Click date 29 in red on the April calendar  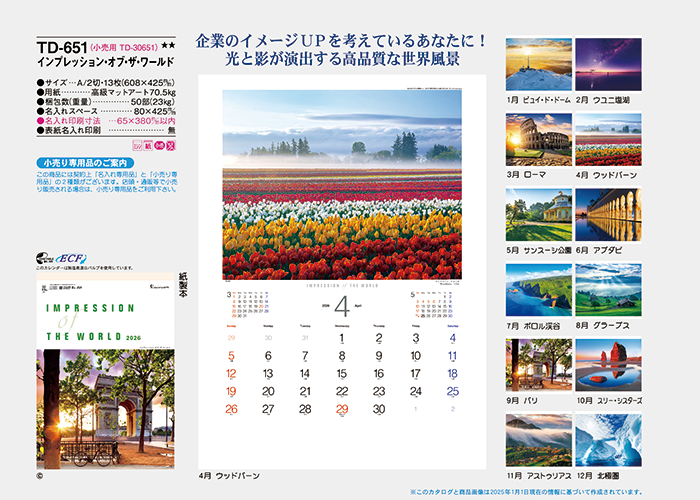(342, 409)
